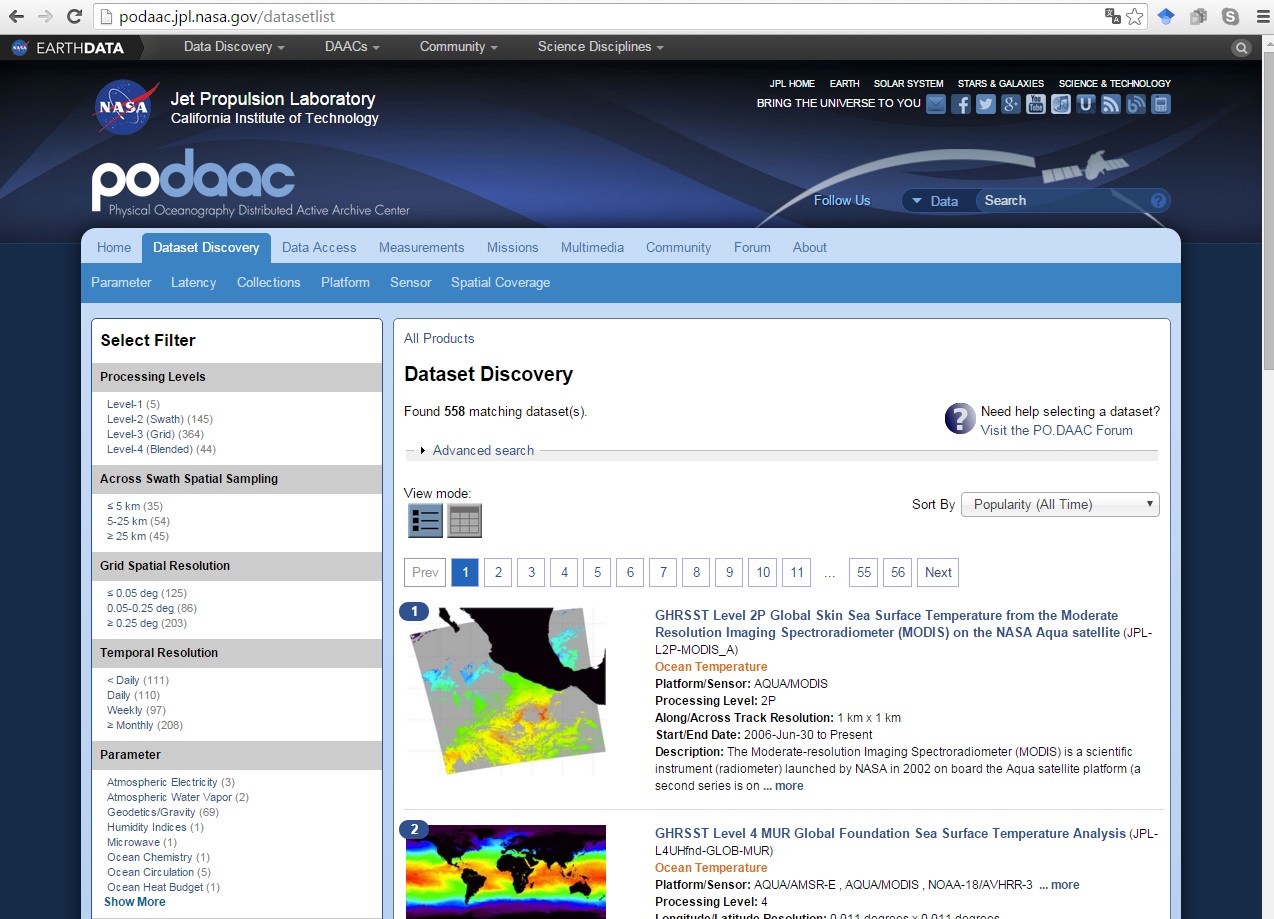Viewport: 1274px width, 919px height.
Task: Expand the Advanced search section
Action: pos(482,451)
